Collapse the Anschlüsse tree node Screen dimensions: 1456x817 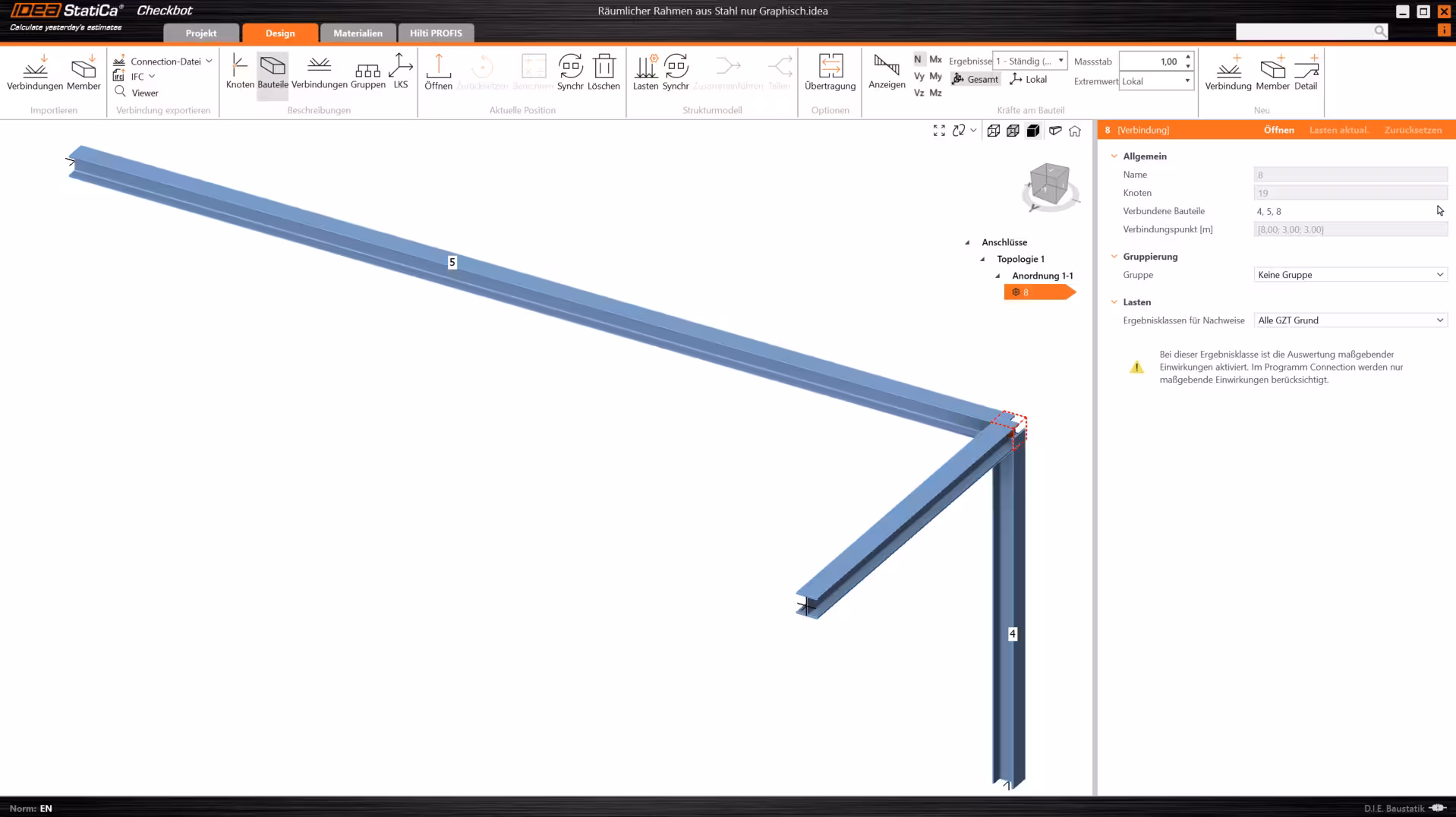[x=966, y=241]
